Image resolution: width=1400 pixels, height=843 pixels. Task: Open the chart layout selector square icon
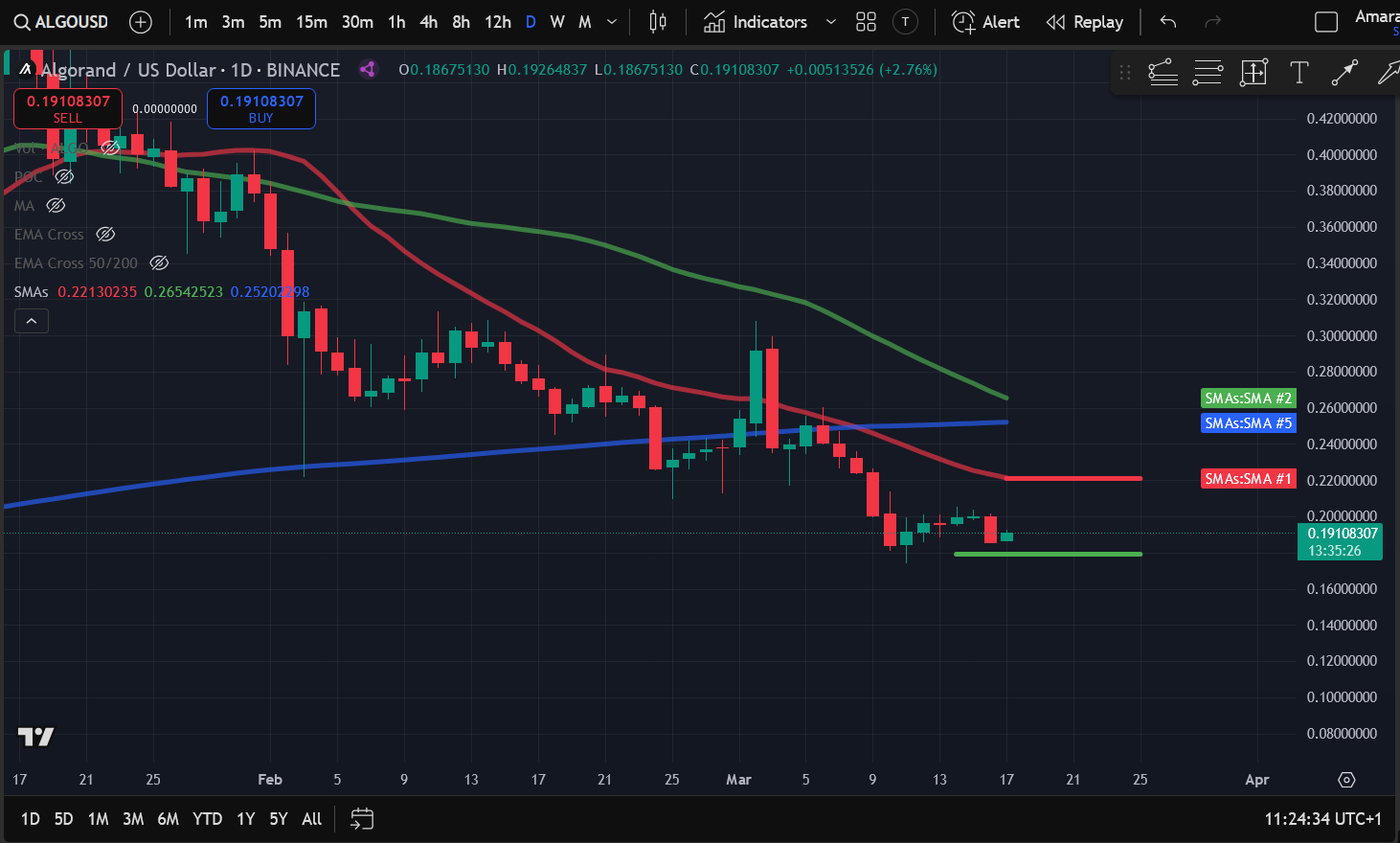click(1326, 22)
